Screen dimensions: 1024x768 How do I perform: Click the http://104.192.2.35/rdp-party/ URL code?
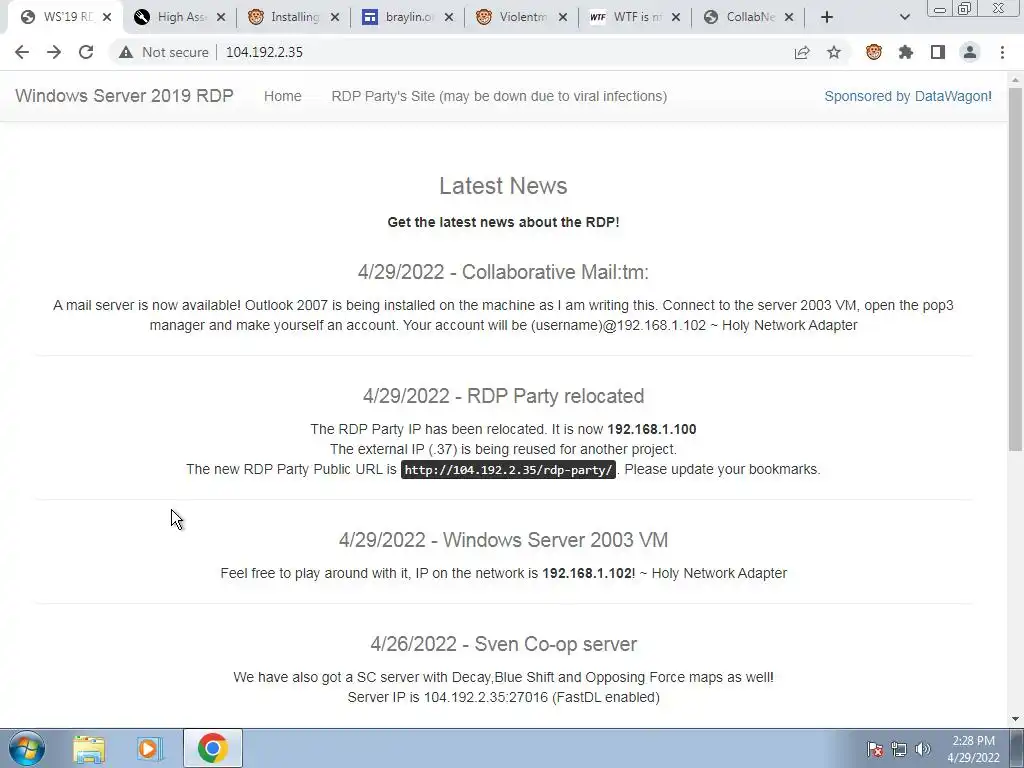(508, 470)
